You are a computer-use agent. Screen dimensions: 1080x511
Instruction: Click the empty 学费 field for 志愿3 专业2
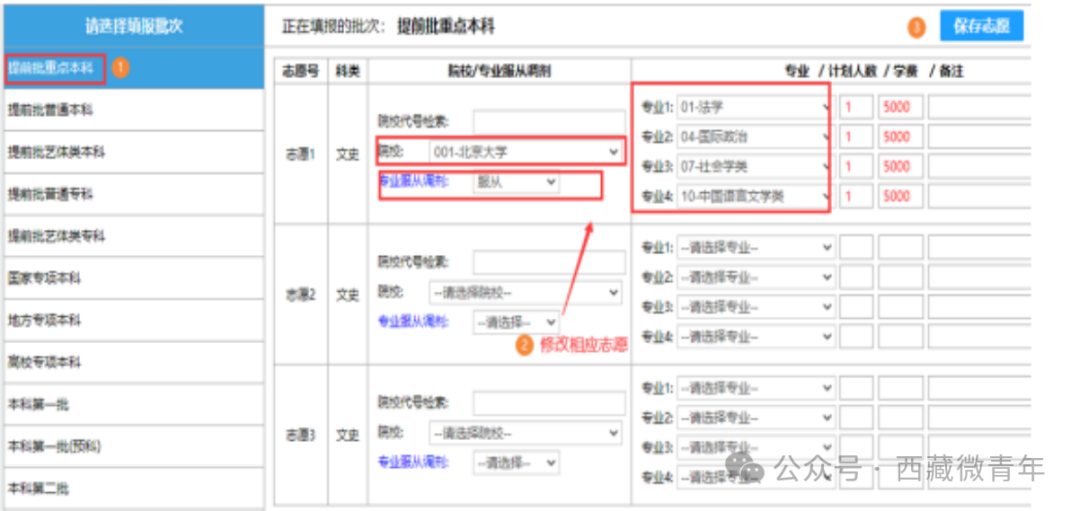(900, 417)
